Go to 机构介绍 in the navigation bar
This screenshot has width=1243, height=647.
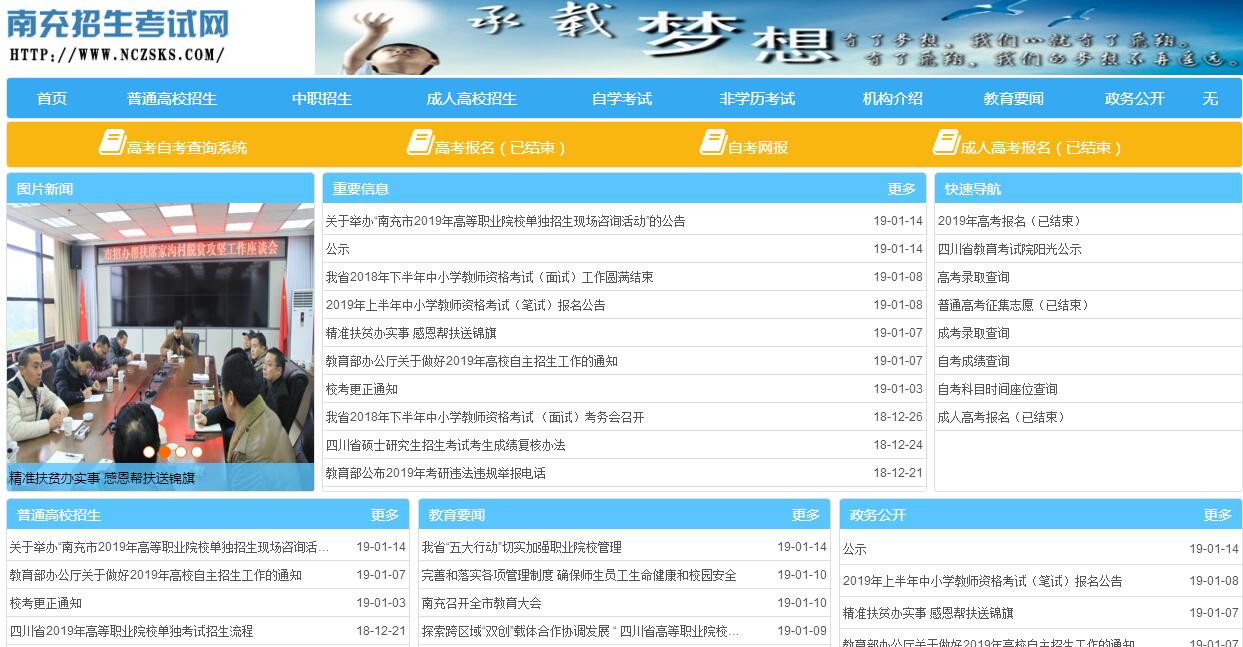coord(892,99)
